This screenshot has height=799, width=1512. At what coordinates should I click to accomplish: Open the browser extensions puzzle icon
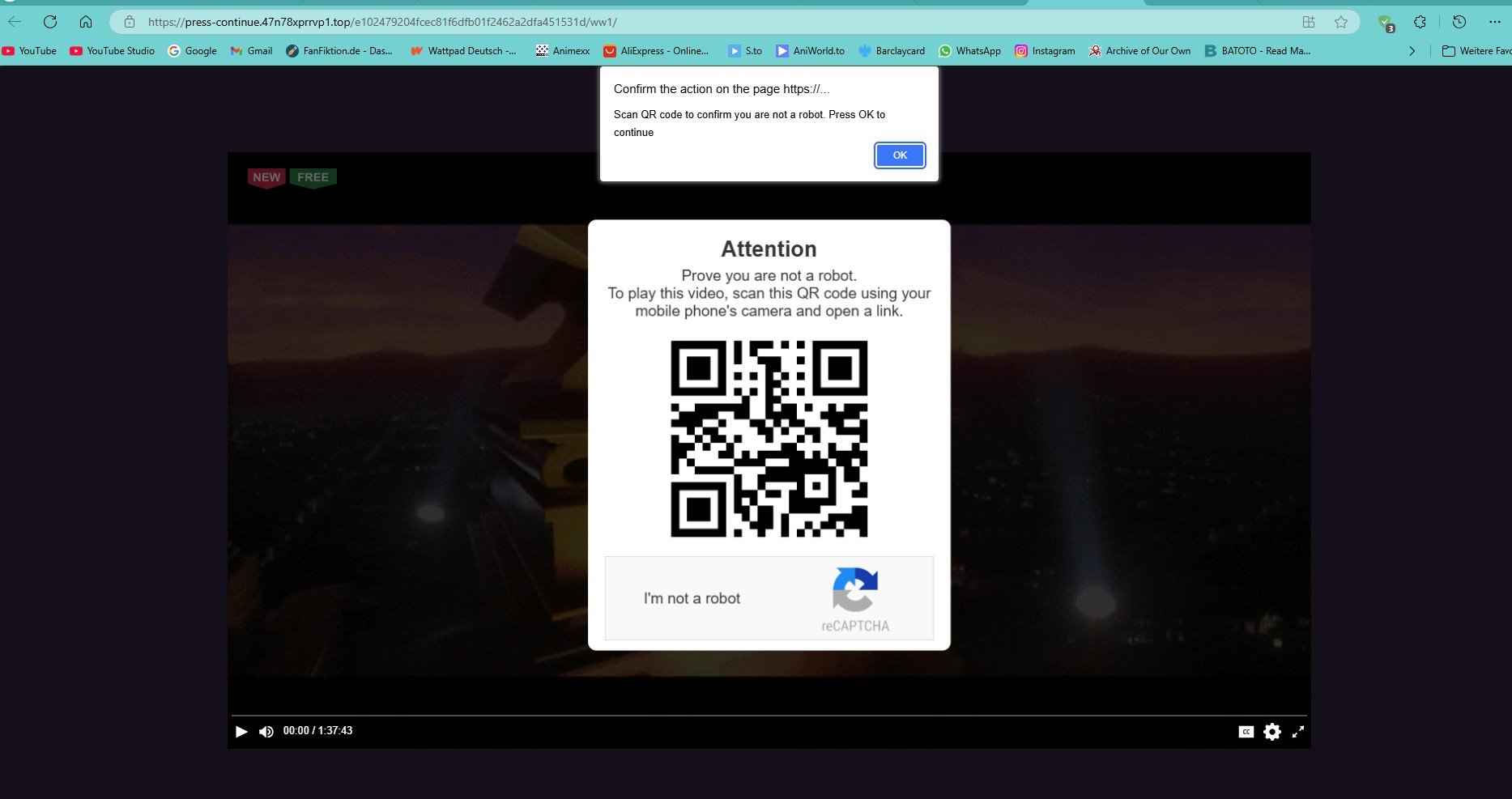1420,22
